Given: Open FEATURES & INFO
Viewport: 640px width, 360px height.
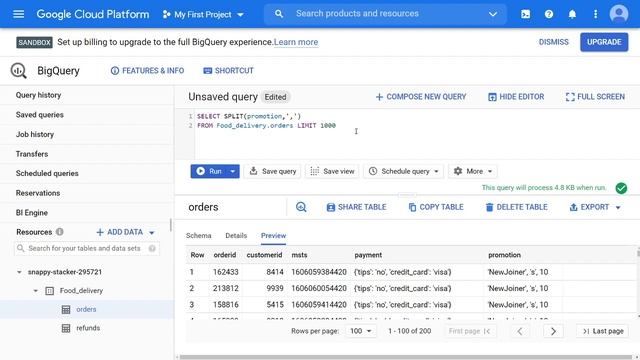Looking at the screenshot, I should [147, 71].
